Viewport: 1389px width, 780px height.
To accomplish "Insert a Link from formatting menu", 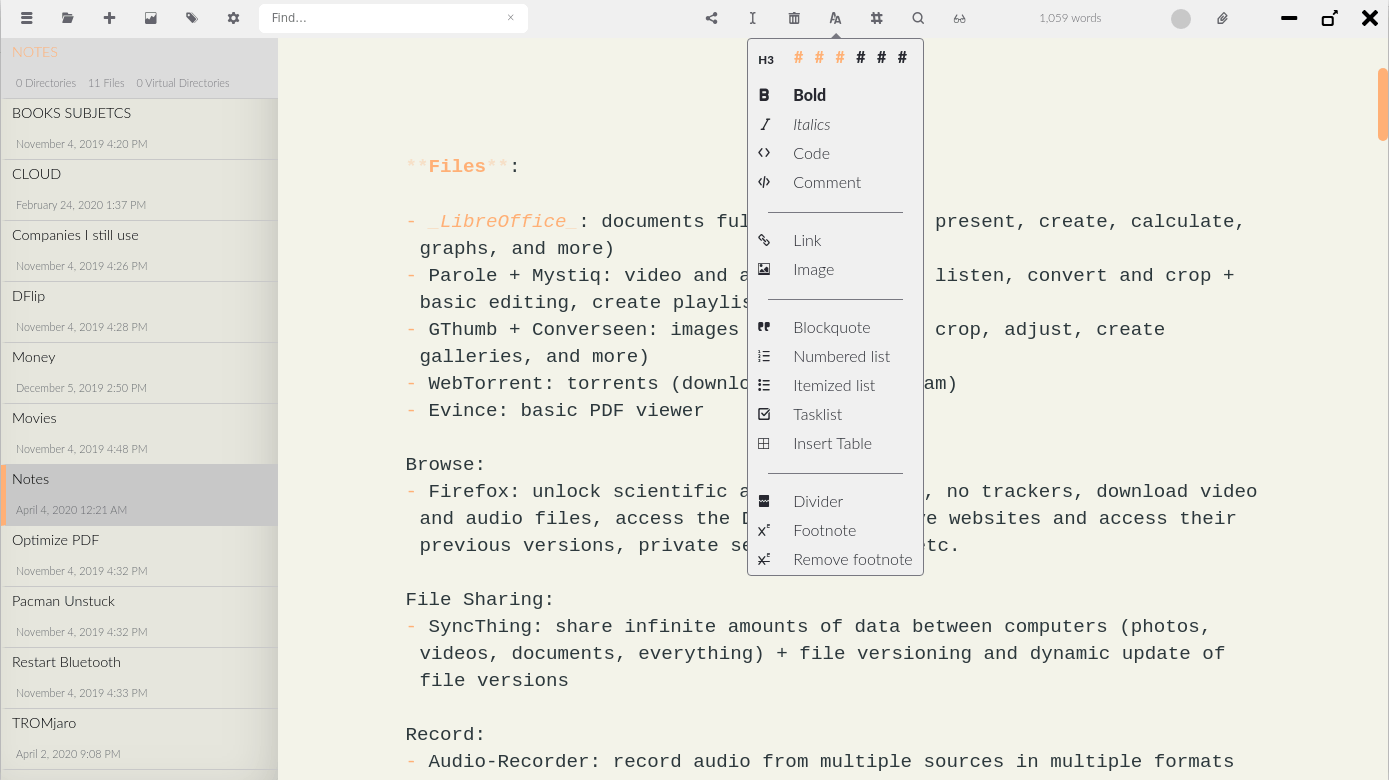I will [835, 240].
